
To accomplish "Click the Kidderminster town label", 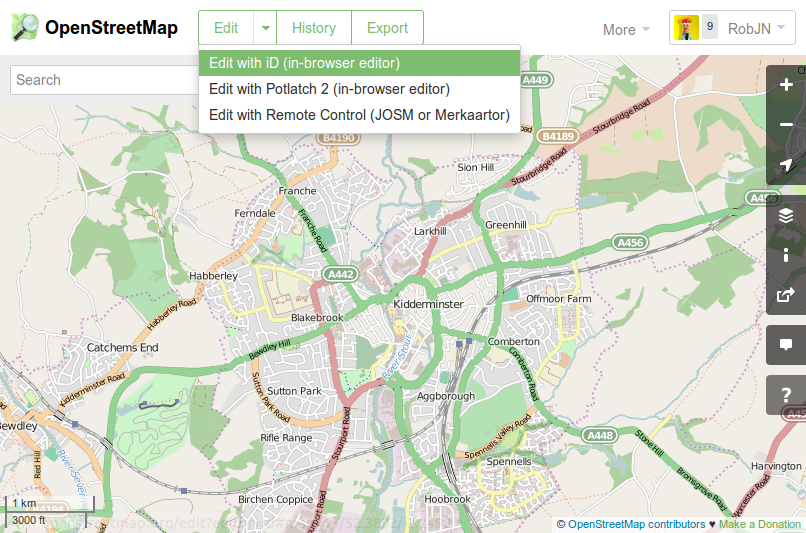I will click(428, 304).
